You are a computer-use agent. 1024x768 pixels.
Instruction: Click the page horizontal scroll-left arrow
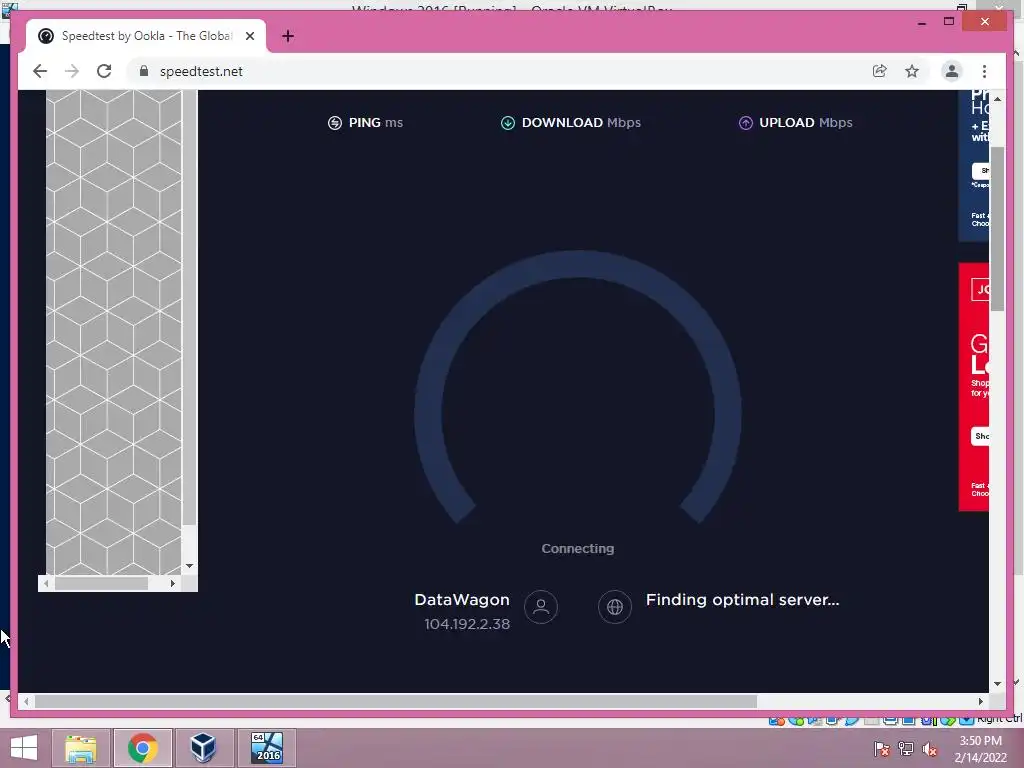pyautogui.click(x=26, y=701)
